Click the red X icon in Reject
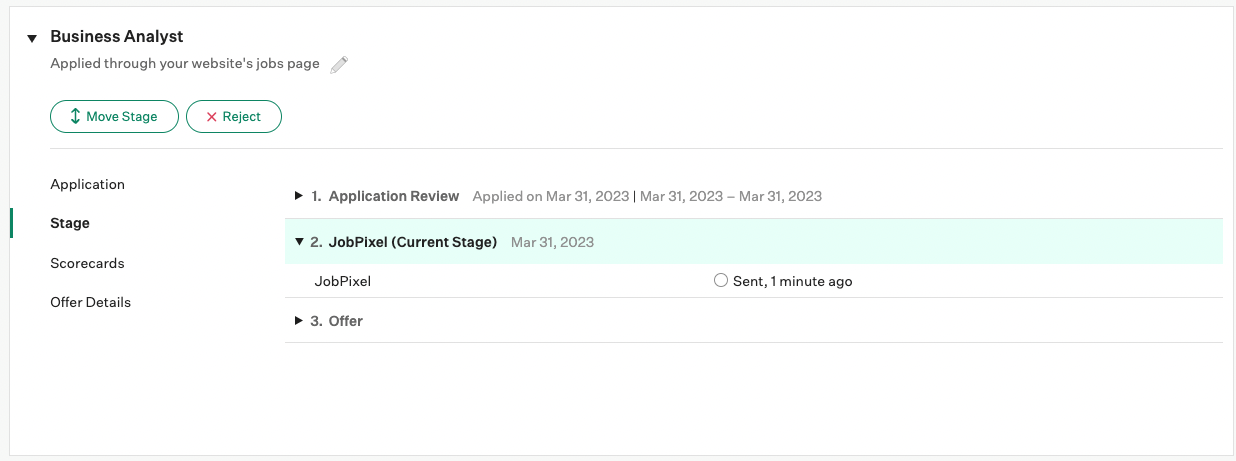 pyautogui.click(x=211, y=117)
